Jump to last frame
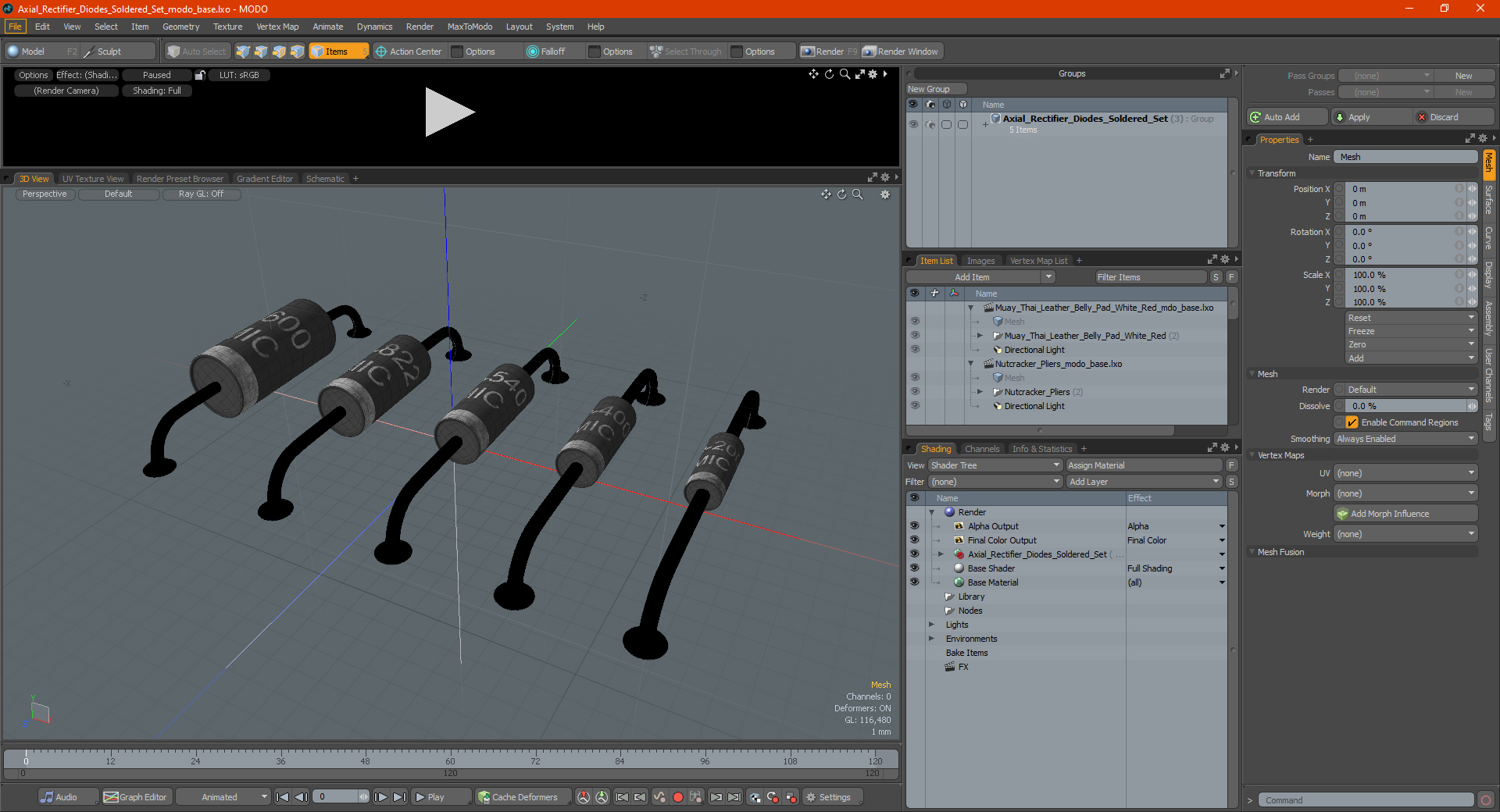Viewport: 1500px width, 812px height. [x=399, y=797]
